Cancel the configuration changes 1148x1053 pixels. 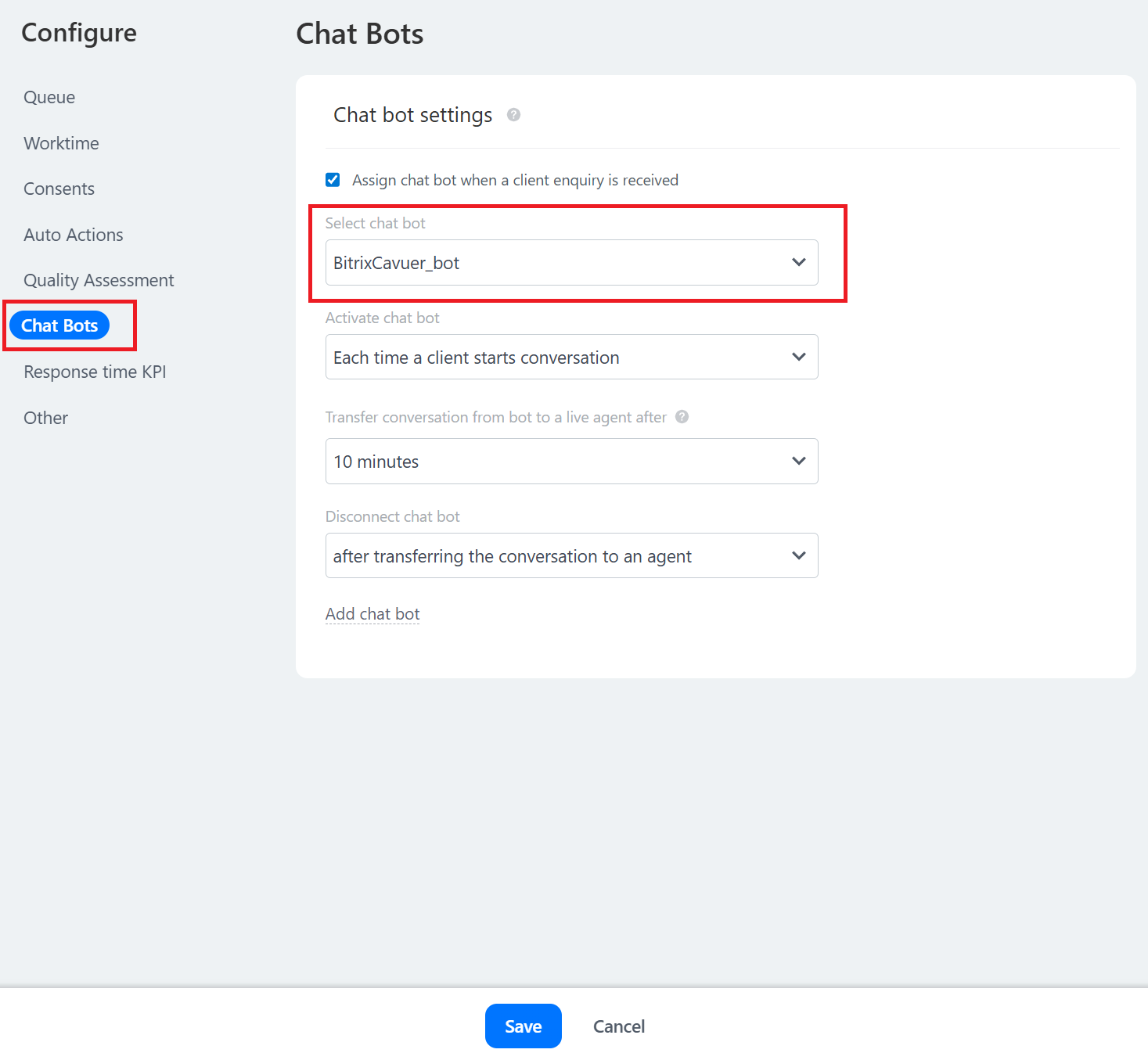coord(618,1026)
